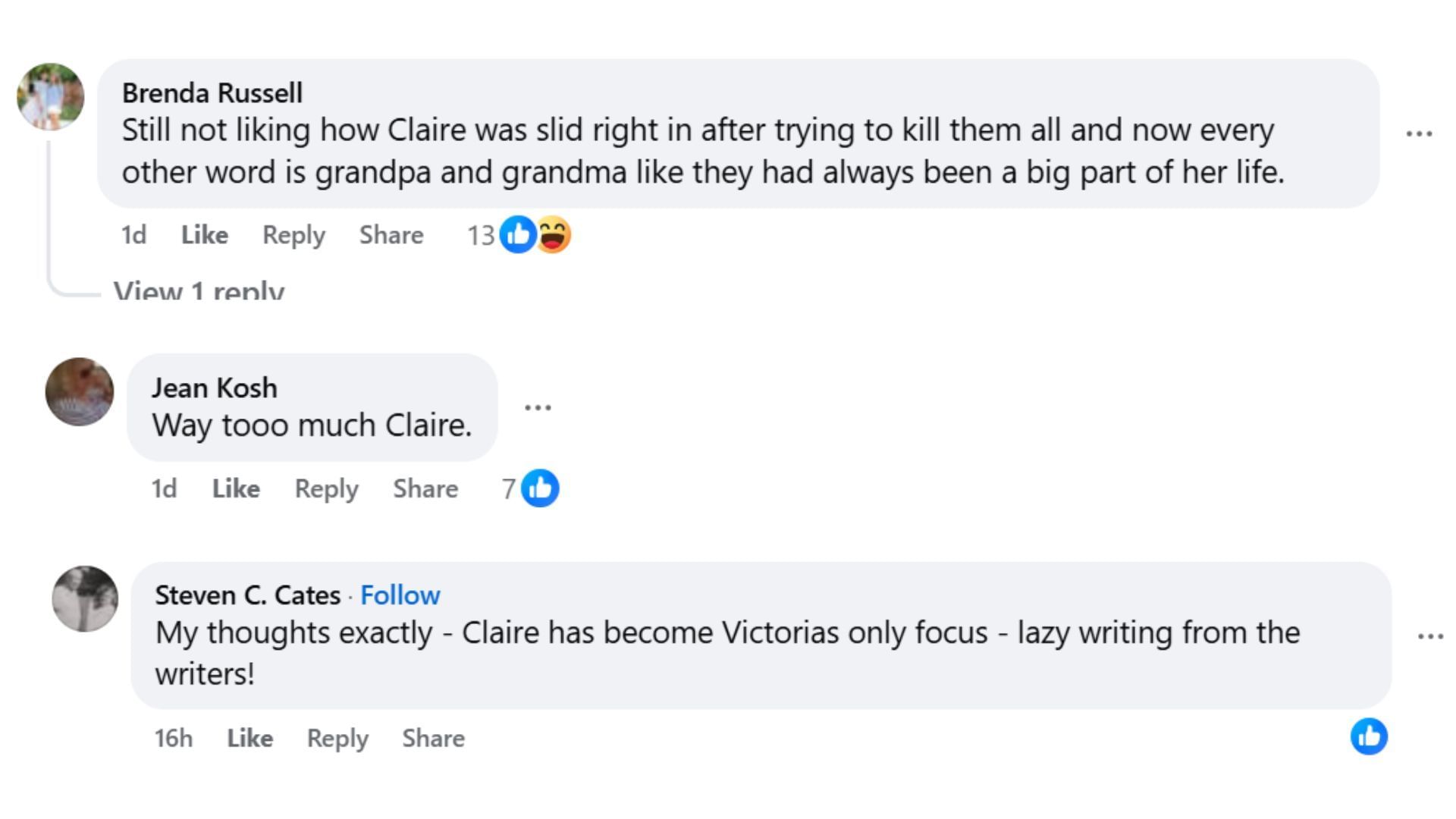Open options menu for Steven Cates' comment
The height and width of the screenshot is (819, 1456).
(1430, 636)
